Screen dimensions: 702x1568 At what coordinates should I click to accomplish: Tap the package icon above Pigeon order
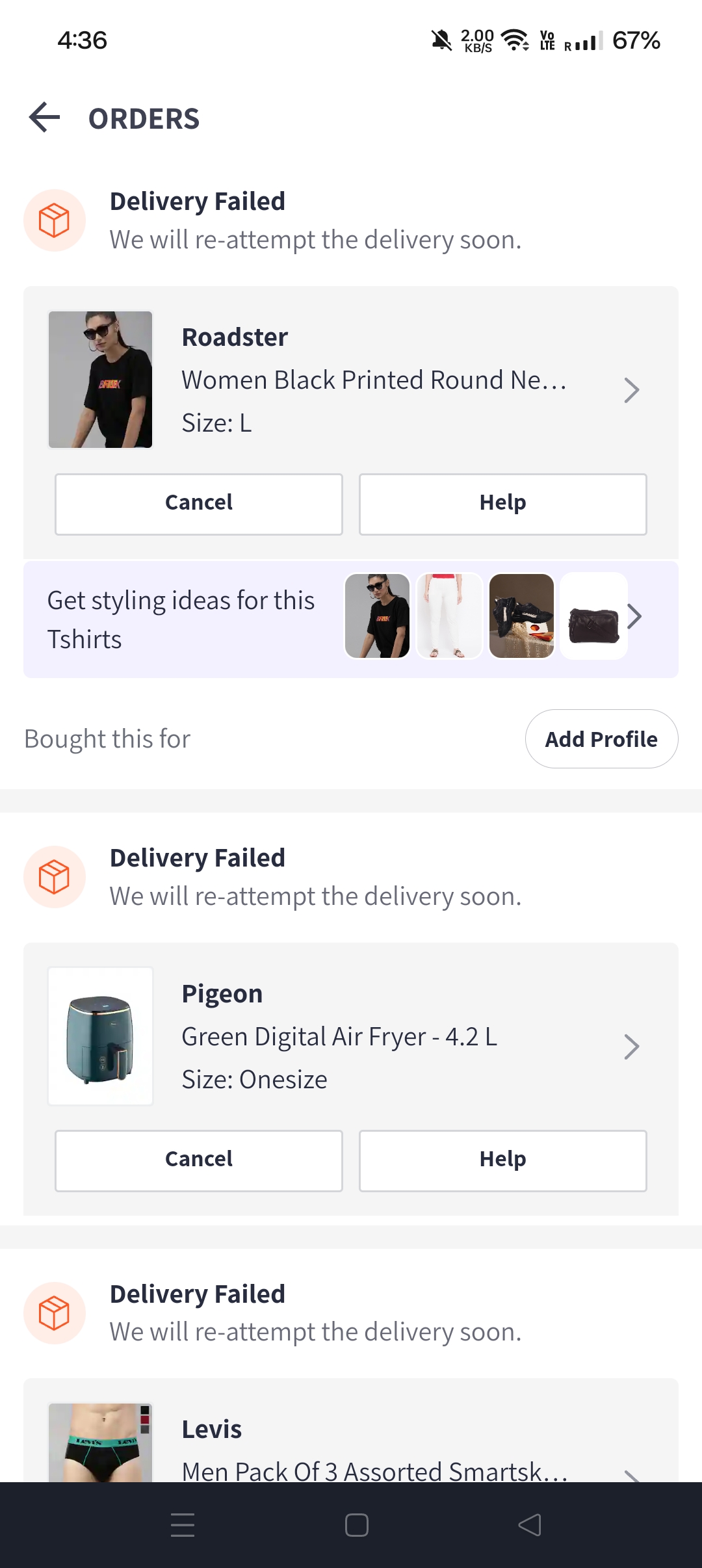tap(55, 877)
